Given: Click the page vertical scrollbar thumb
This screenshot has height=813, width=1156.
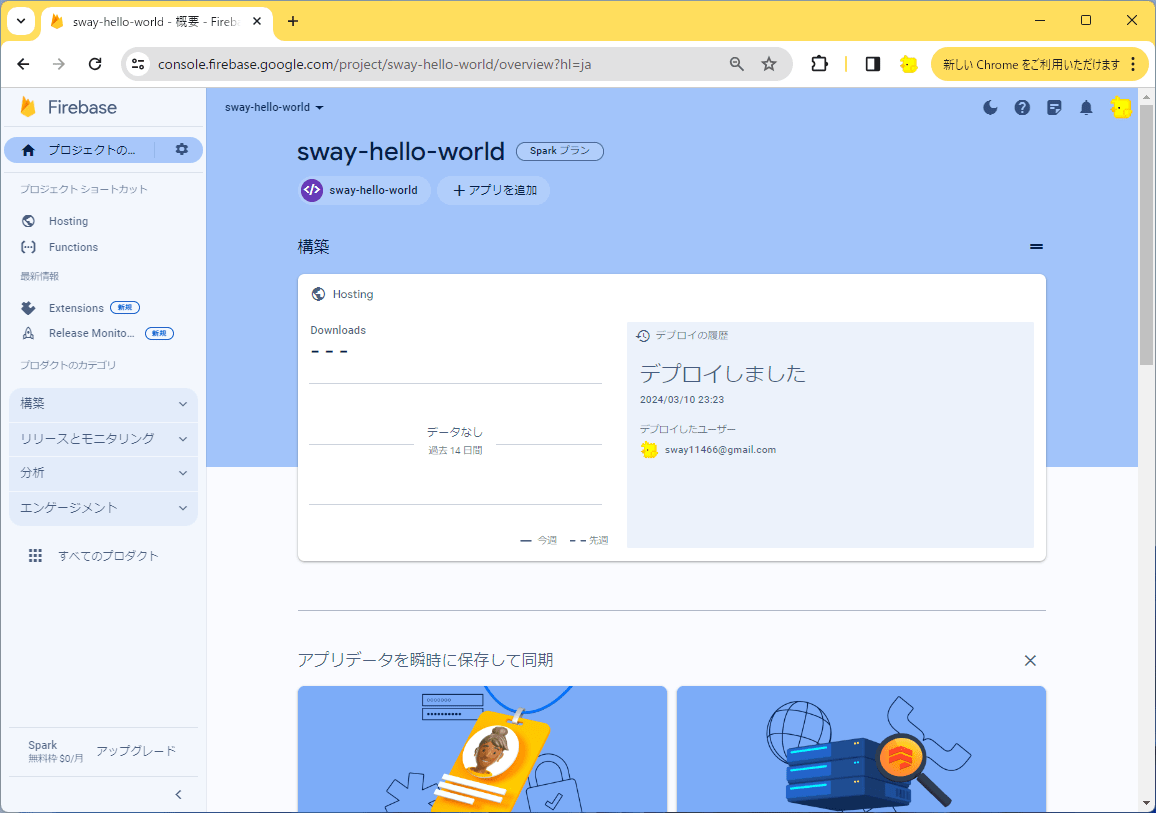Looking at the screenshot, I should [x=1146, y=234].
